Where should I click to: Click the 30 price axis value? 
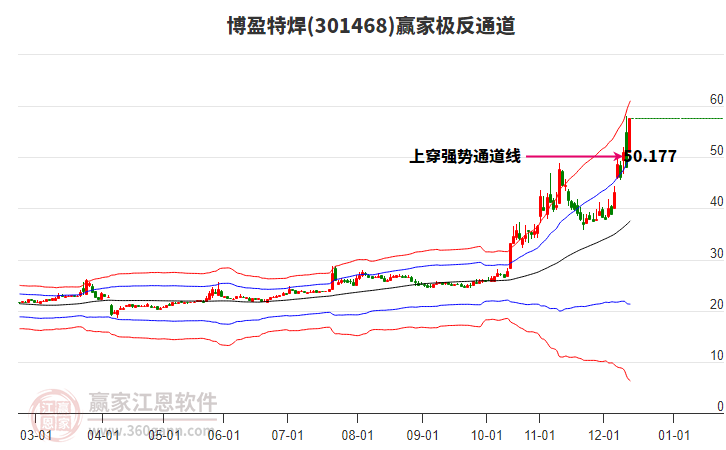pyautogui.click(x=717, y=254)
